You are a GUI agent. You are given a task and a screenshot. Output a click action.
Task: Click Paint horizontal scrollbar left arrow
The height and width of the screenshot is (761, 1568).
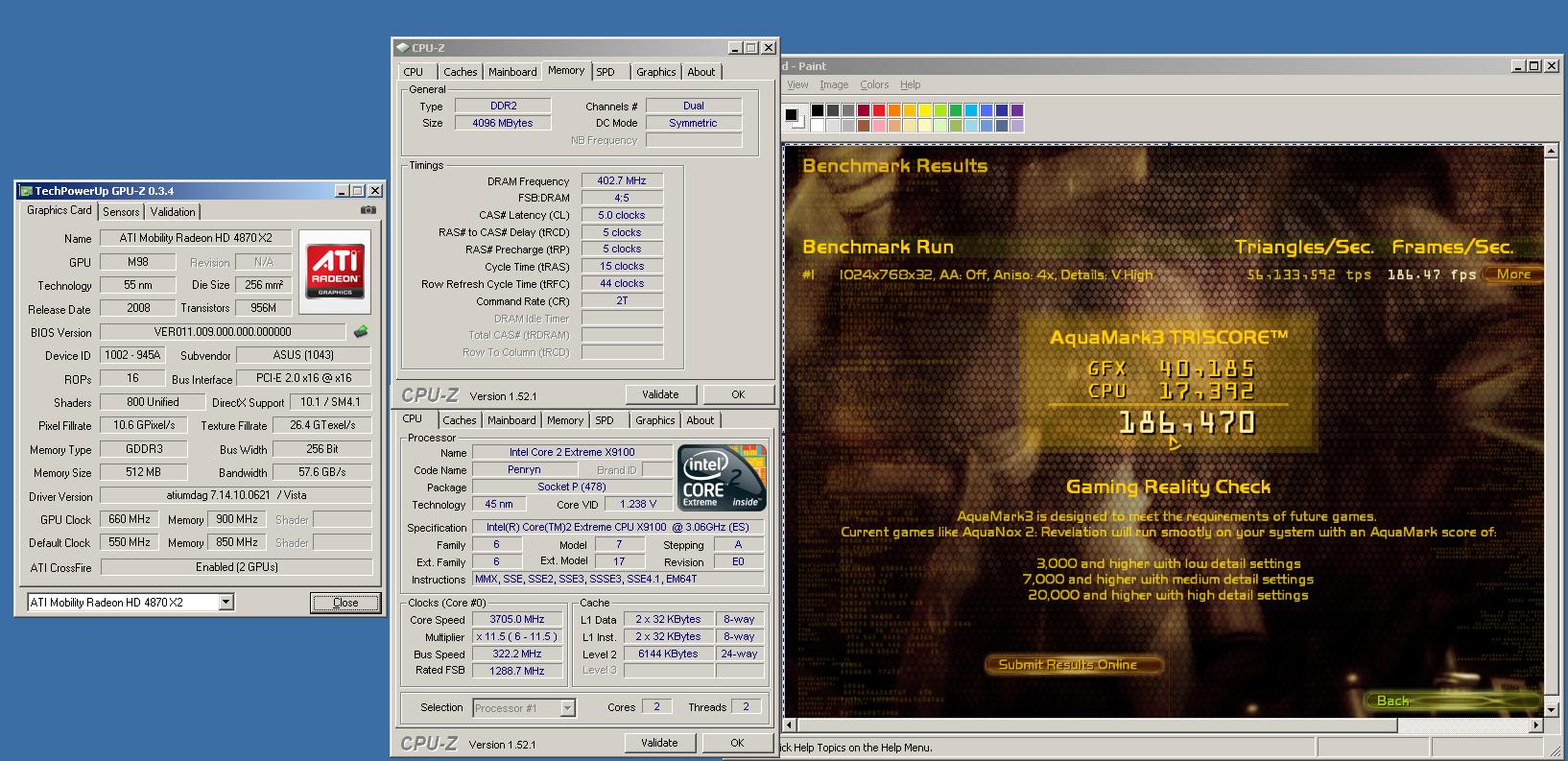(791, 725)
